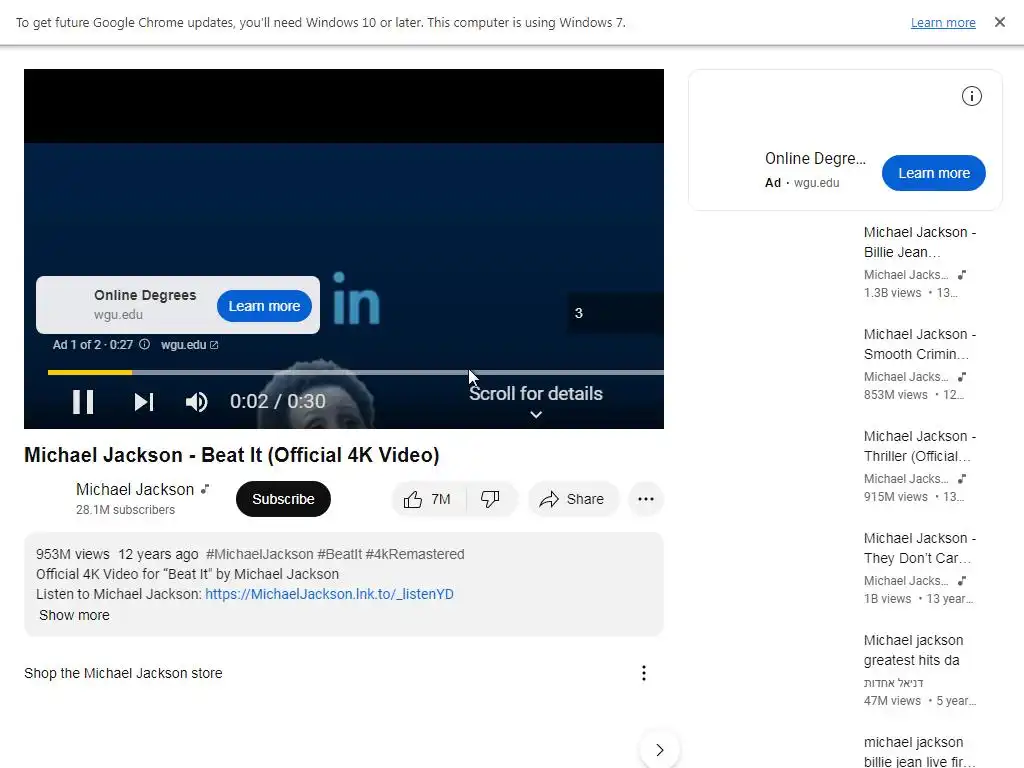Viewport: 1024px width, 768px height.
Task: Mute the video with speaker icon
Action: pyautogui.click(x=196, y=402)
